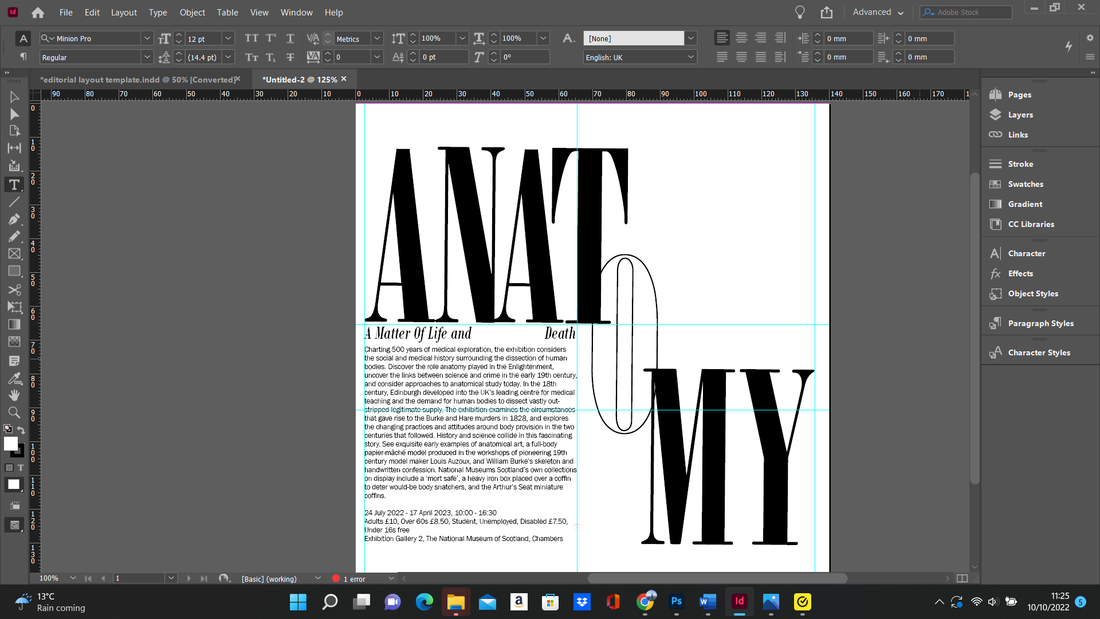
Task: Select the Direct Selection tool
Action: coord(14,114)
